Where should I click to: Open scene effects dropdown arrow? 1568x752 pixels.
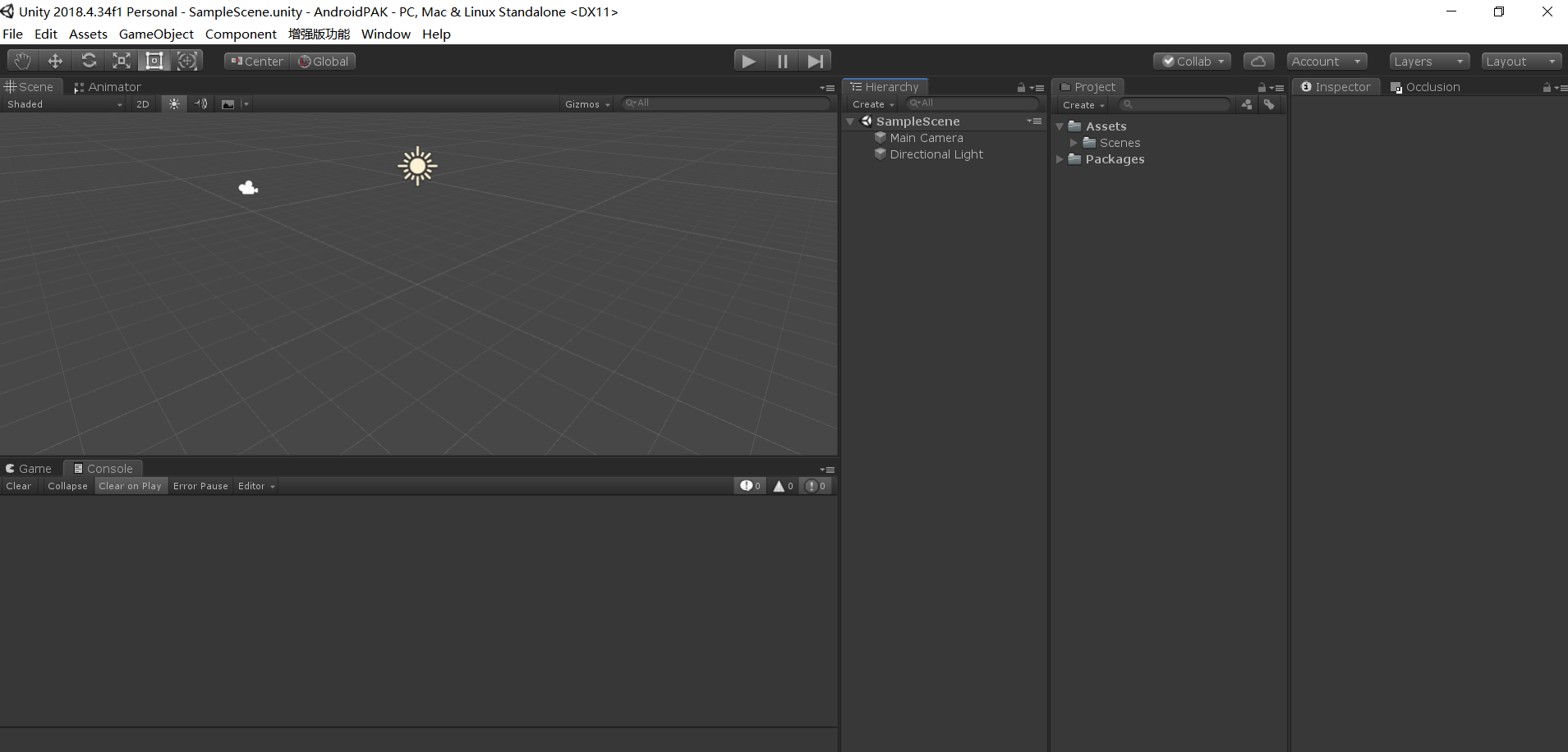point(246,104)
